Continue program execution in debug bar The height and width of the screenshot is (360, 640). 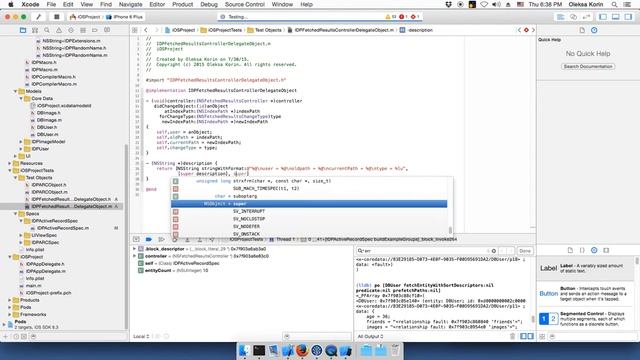[x=161, y=239]
